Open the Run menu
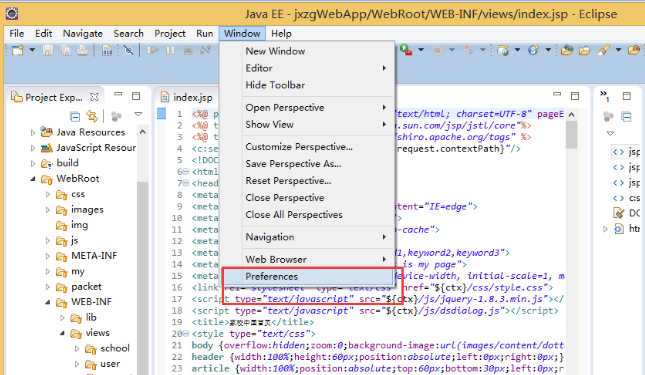The image size is (645, 375). (x=204, y=33)
